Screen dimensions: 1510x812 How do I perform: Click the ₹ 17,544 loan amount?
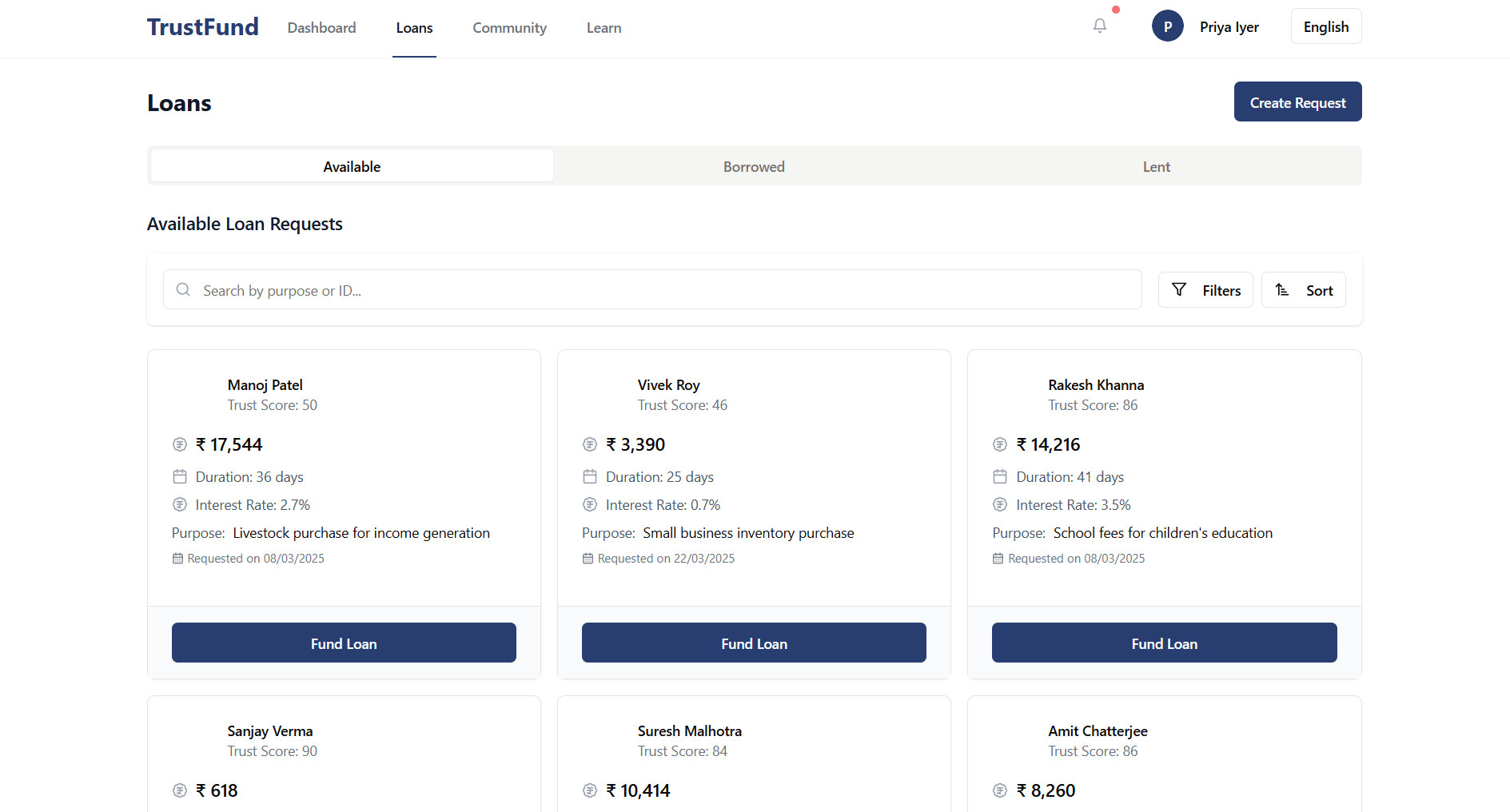(x=229, y=444)
